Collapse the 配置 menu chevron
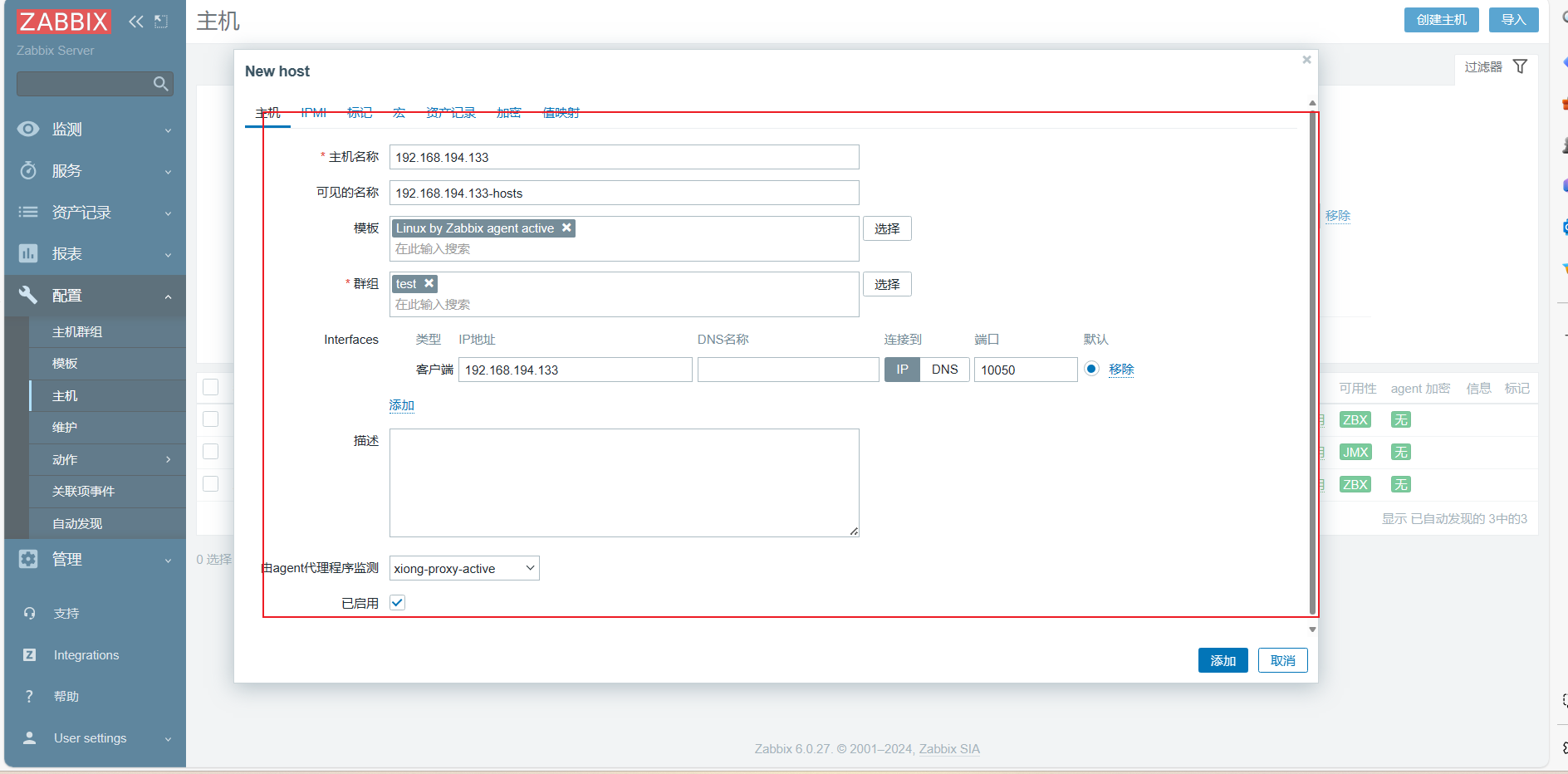 (168, 296)
